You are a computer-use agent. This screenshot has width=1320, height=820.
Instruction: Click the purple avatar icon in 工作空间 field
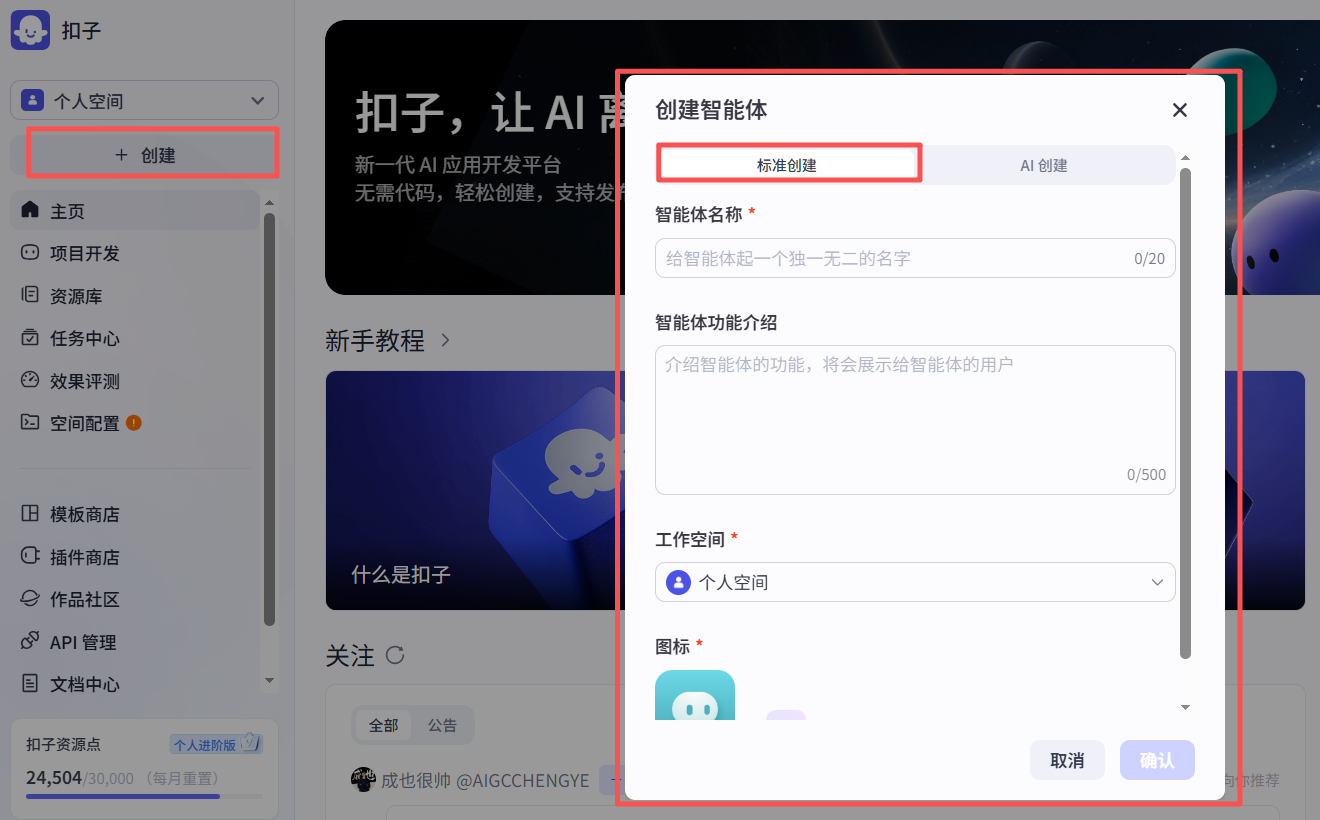point(678,582)
